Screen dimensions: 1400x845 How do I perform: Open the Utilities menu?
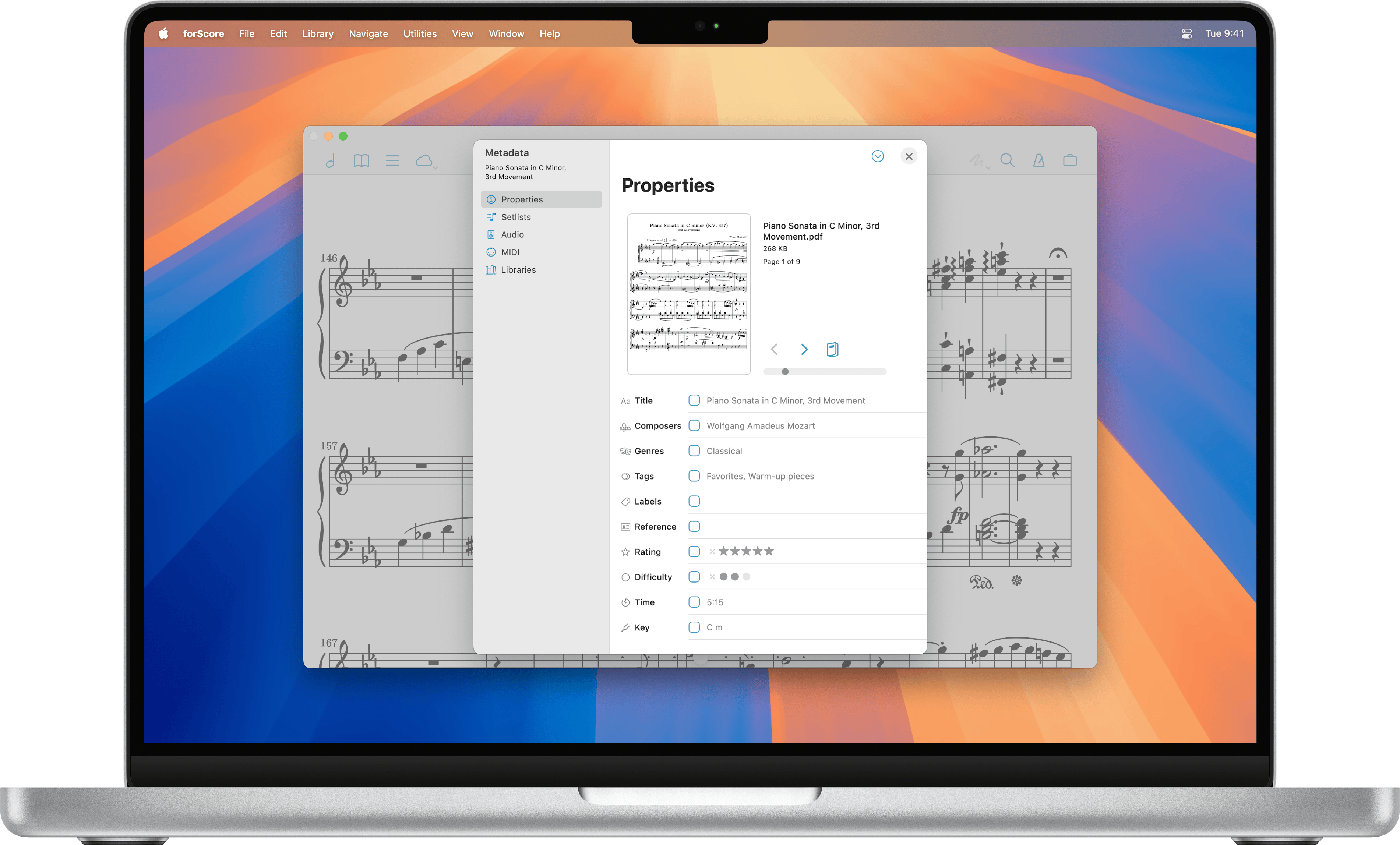click(x=420, y=33)
